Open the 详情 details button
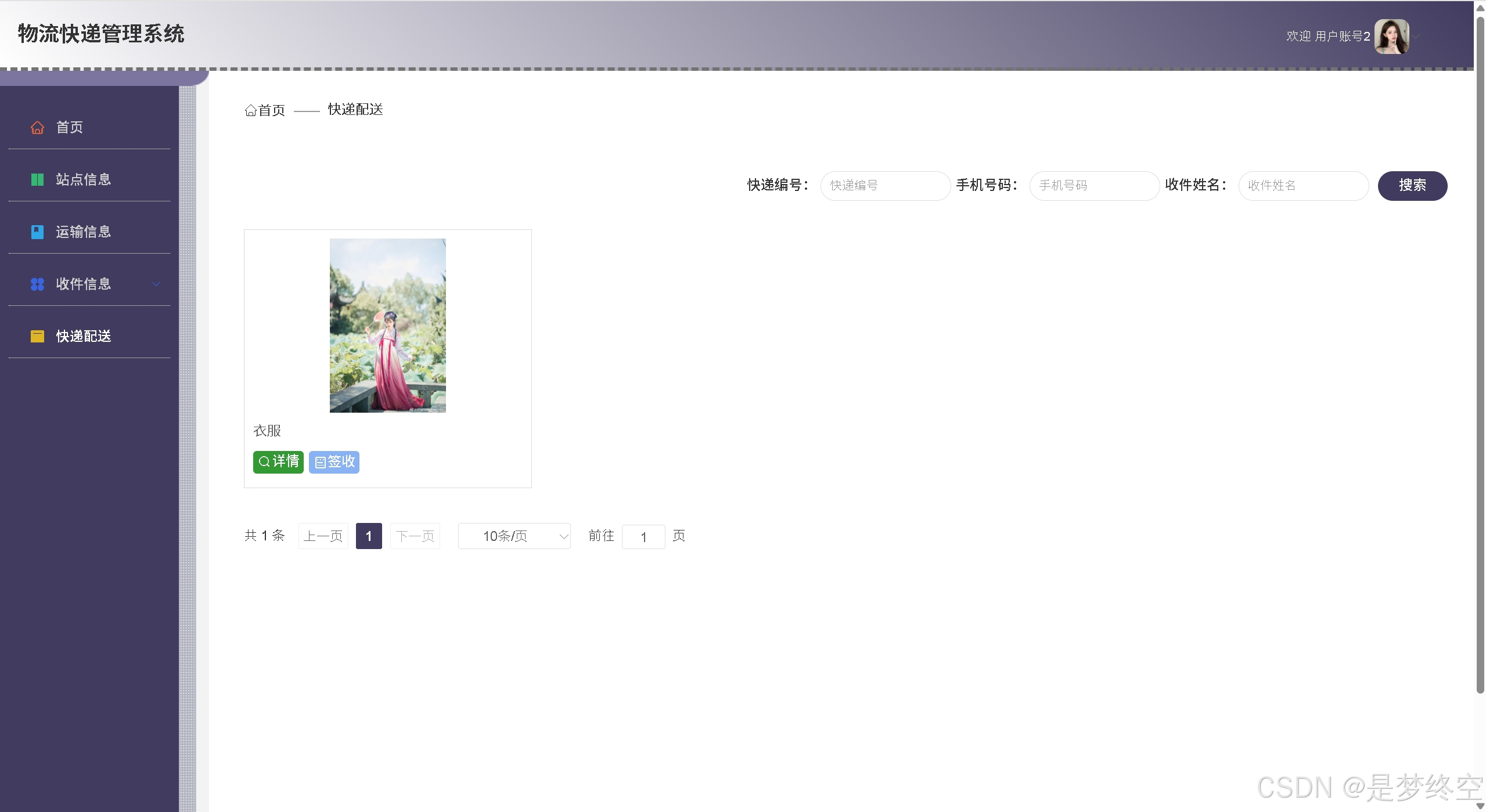 coord(278,462)
